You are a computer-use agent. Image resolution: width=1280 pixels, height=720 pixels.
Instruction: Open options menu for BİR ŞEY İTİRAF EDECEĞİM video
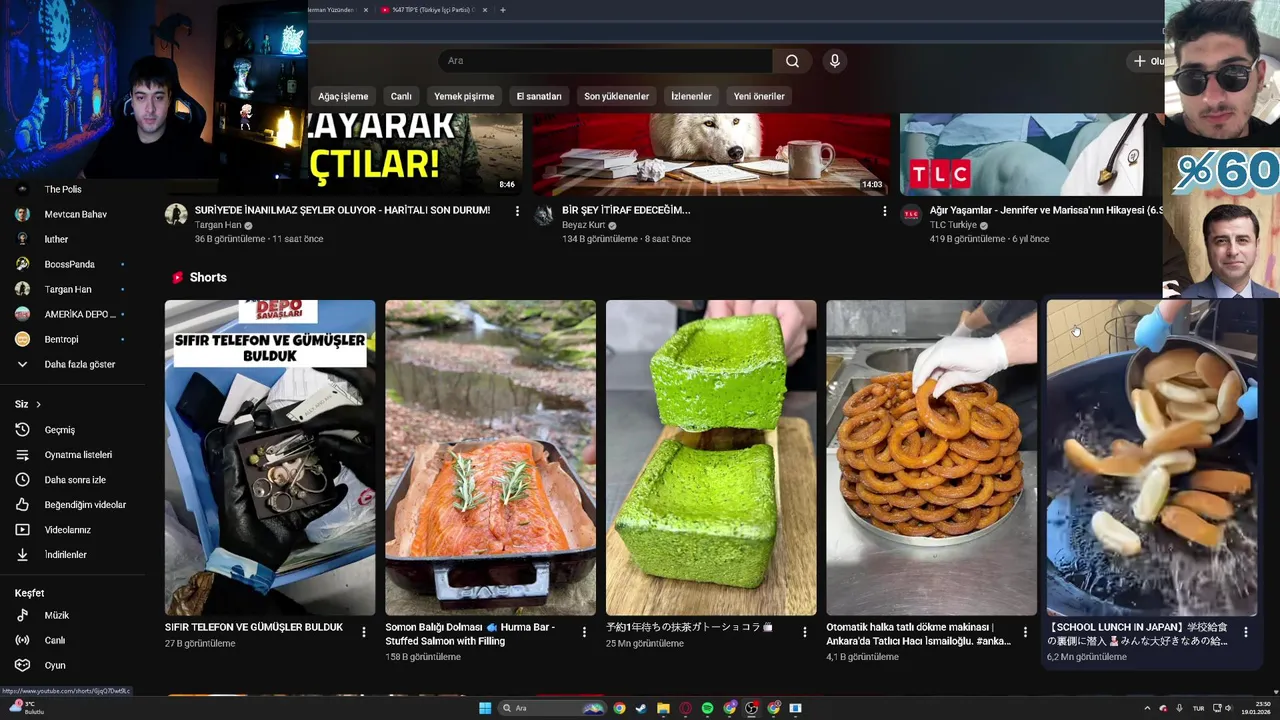[884, 211]
